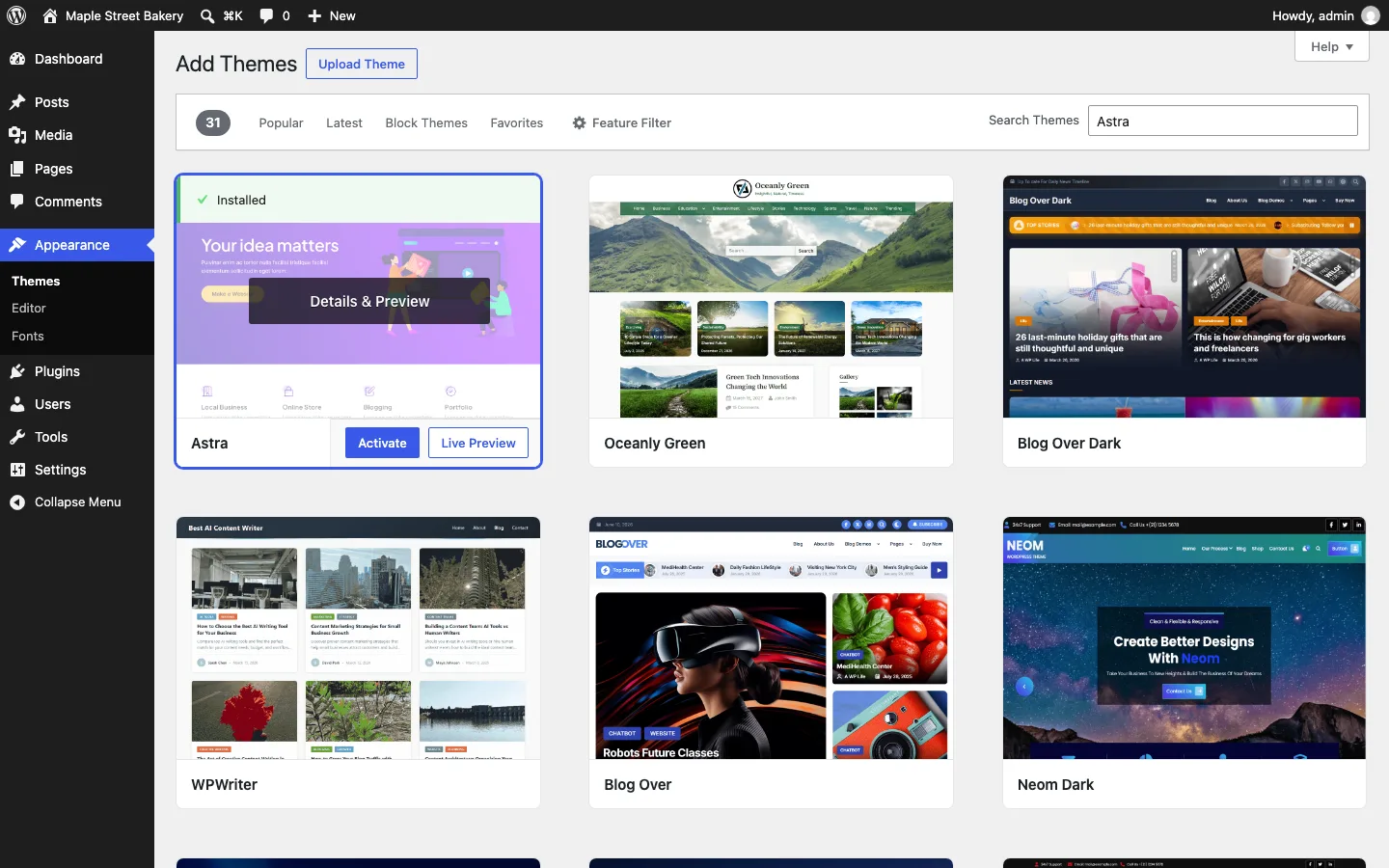Switch to the Block Themes tab
The height and width of the screenshot is (868, 1389).
coord(426,122)
